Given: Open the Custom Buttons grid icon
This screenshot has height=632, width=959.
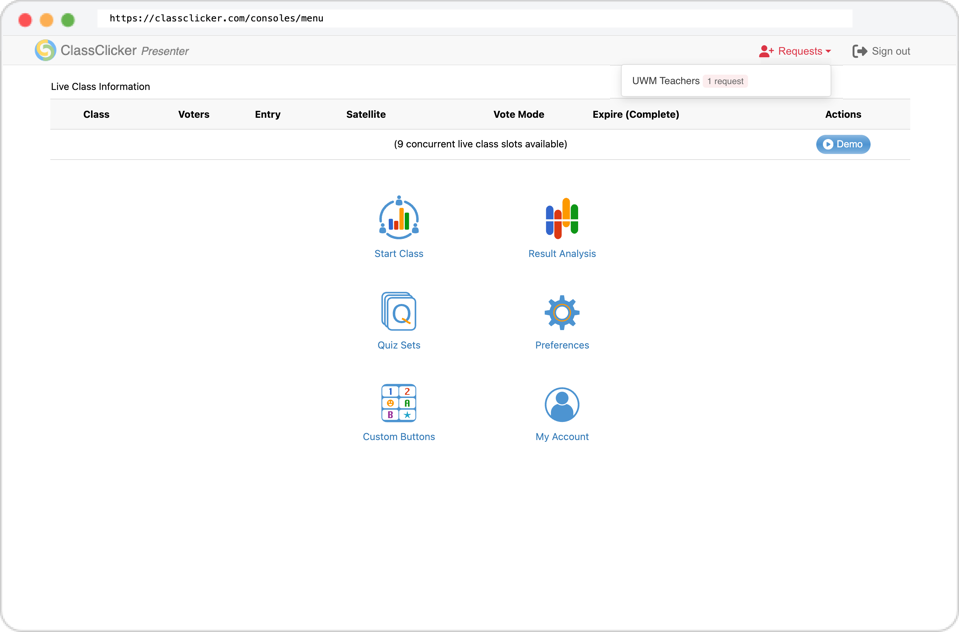Looking at the screenshot, I should [399, 403].
